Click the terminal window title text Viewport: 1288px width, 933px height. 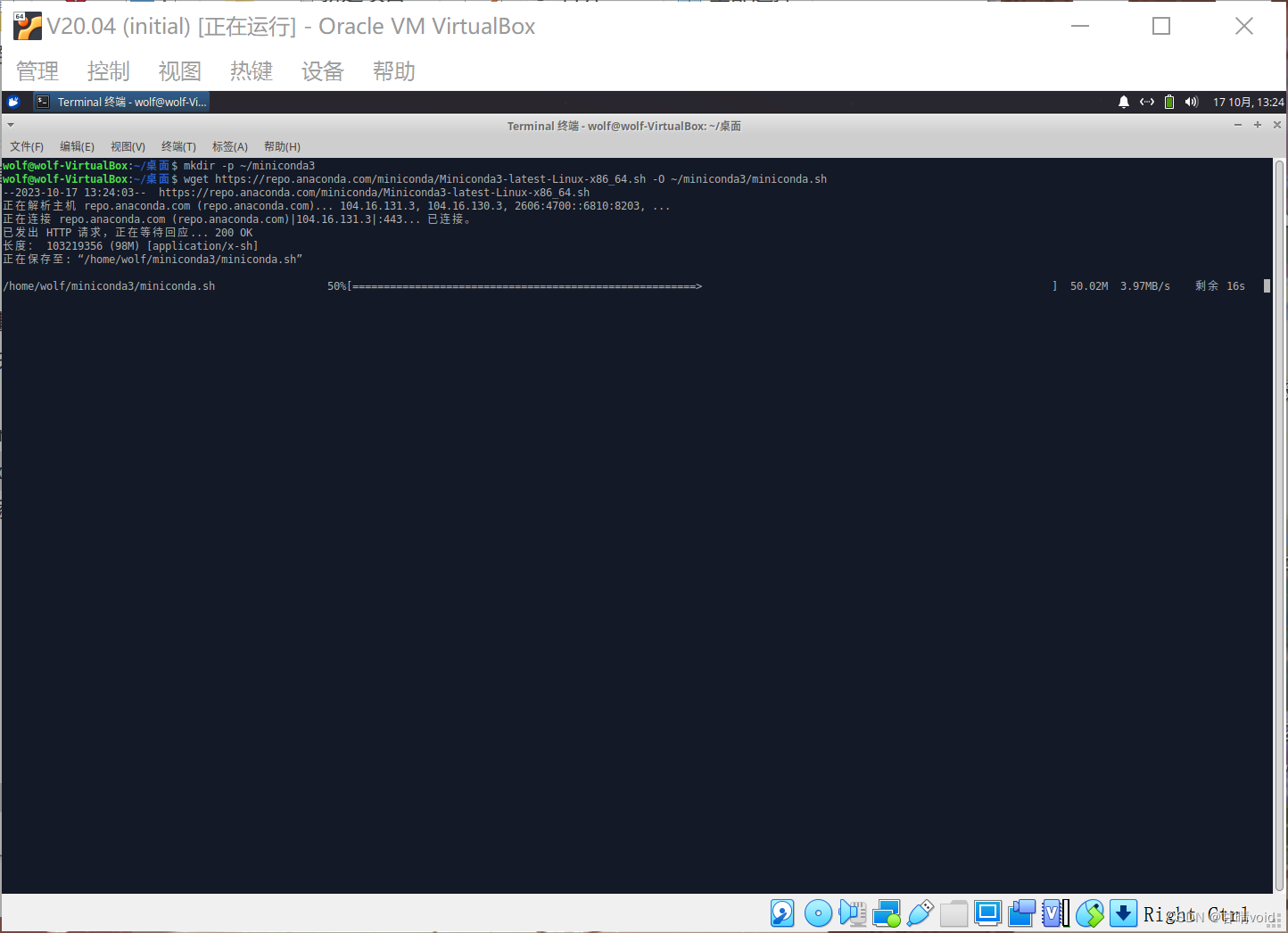click(x=624, y=126)
